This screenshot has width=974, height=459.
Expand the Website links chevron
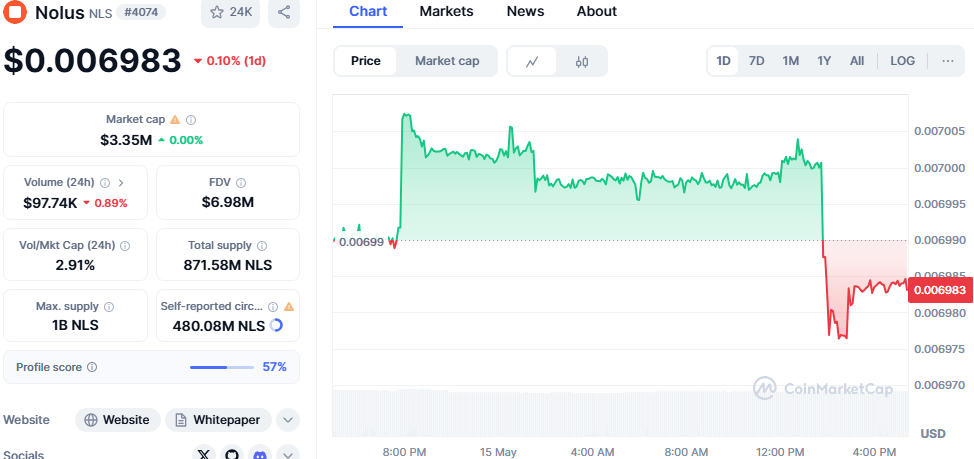(x=287, y=420)
